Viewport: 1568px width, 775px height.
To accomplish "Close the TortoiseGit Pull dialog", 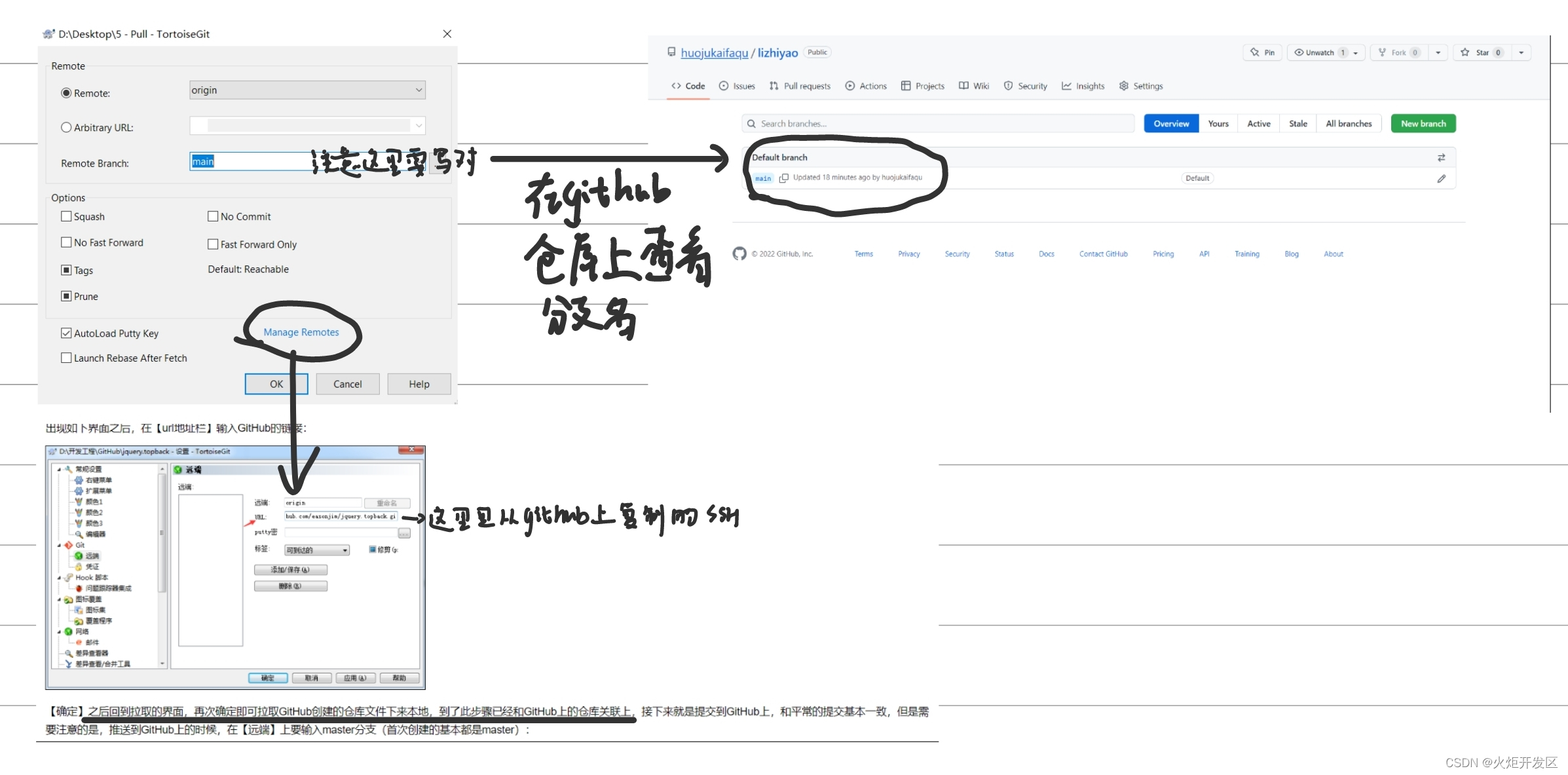I will (x=447, y=33).
